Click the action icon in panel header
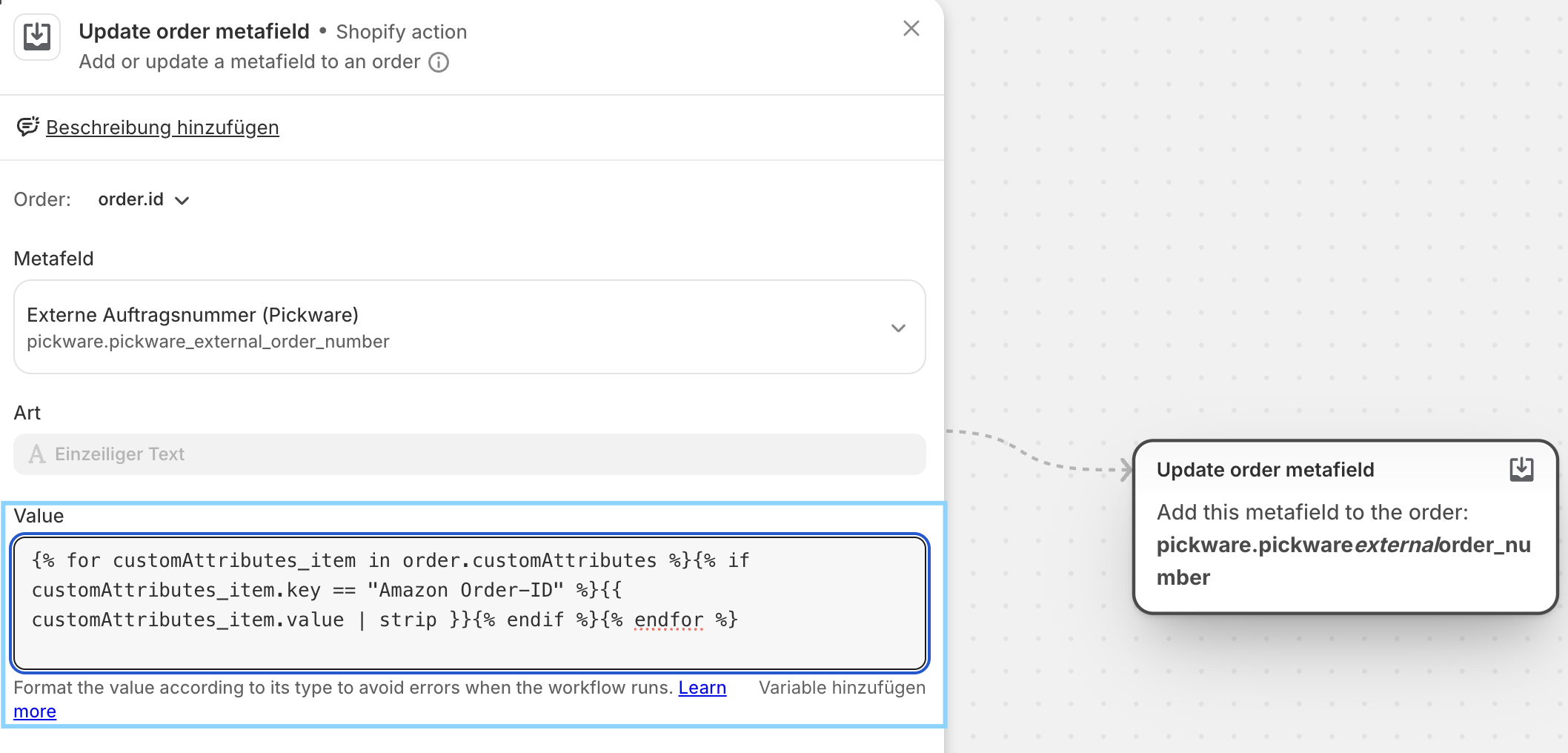Screen dimensions: 1568x753 click(36, 36)
